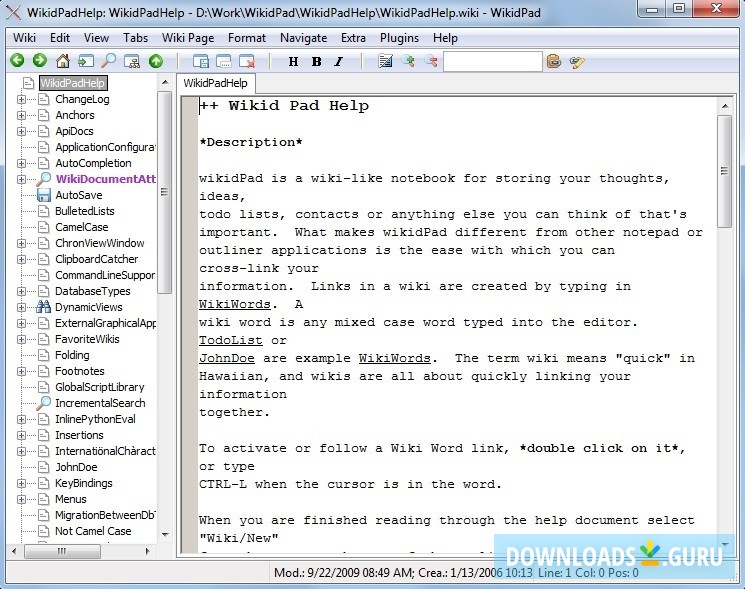Expand the Footnotes tree node
This screenshot has height=589, width=745.
click(x=21, y=371)
